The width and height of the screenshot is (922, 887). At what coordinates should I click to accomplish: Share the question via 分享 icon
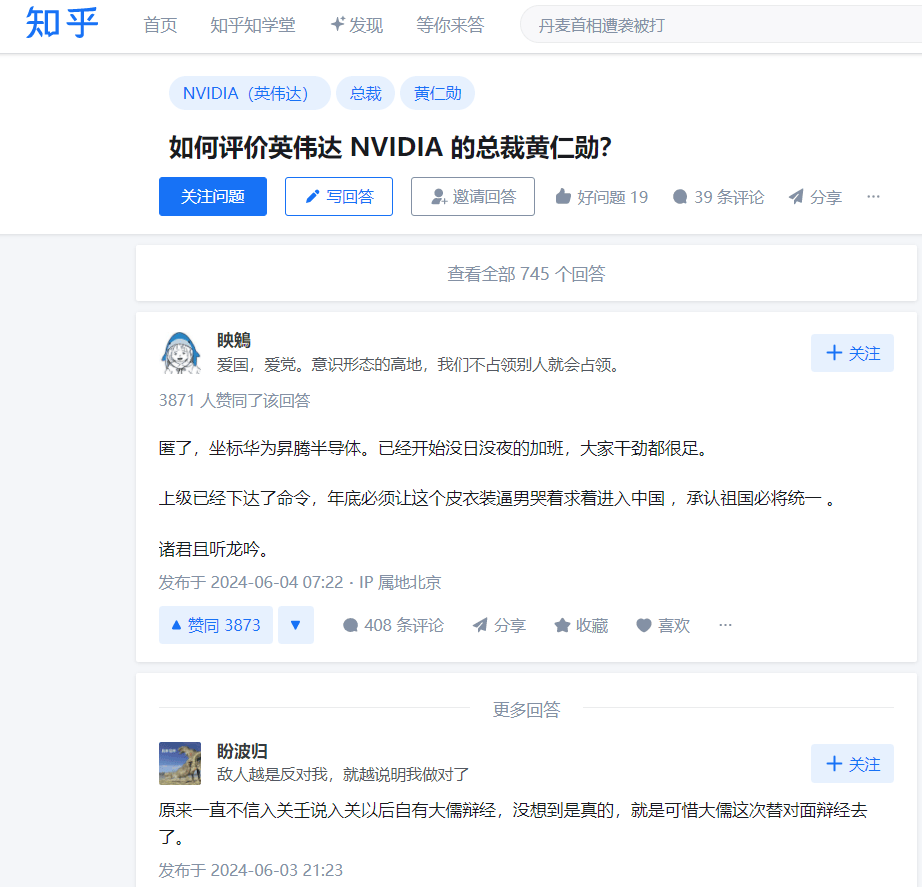(815, 197)
